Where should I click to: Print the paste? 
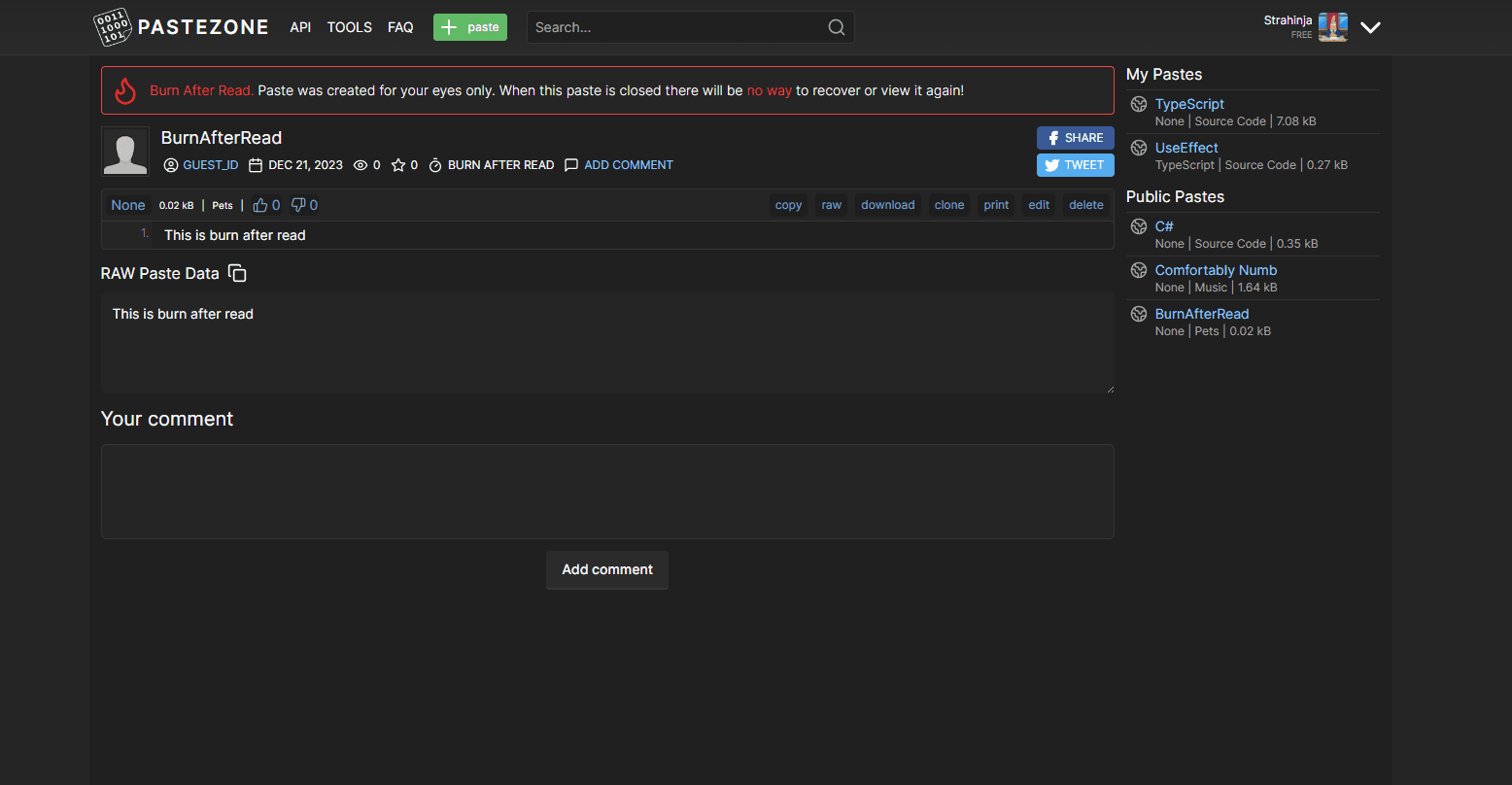(x=996, y=205)
